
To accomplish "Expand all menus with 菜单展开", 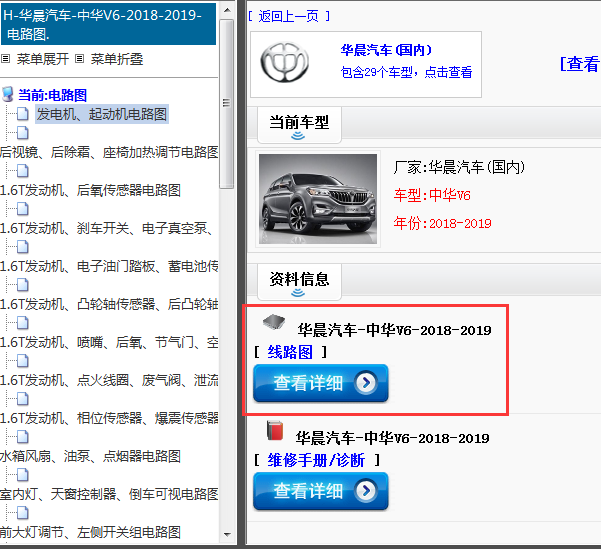I will point(43,59).
